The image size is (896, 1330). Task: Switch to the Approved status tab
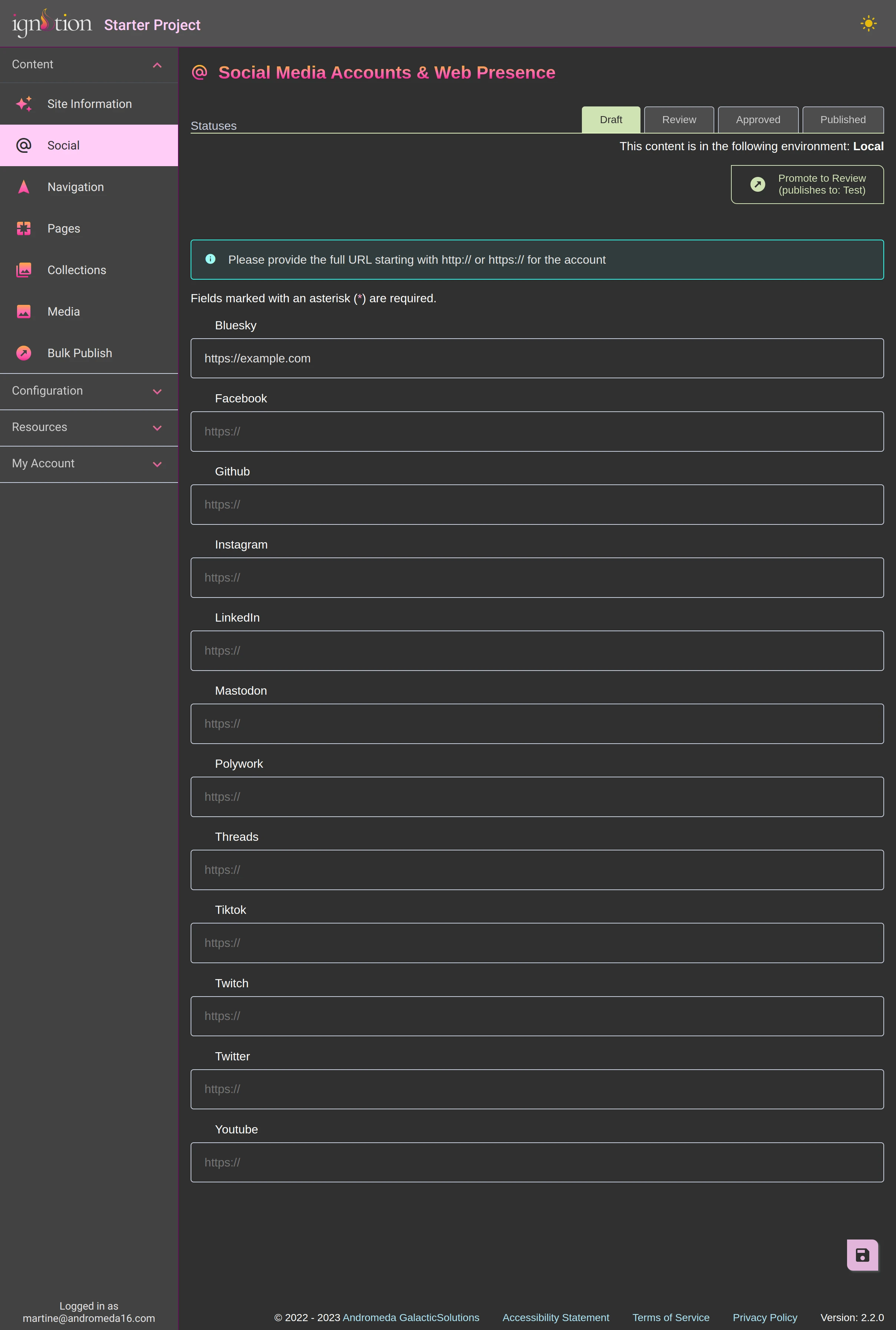tap(758, 119)
